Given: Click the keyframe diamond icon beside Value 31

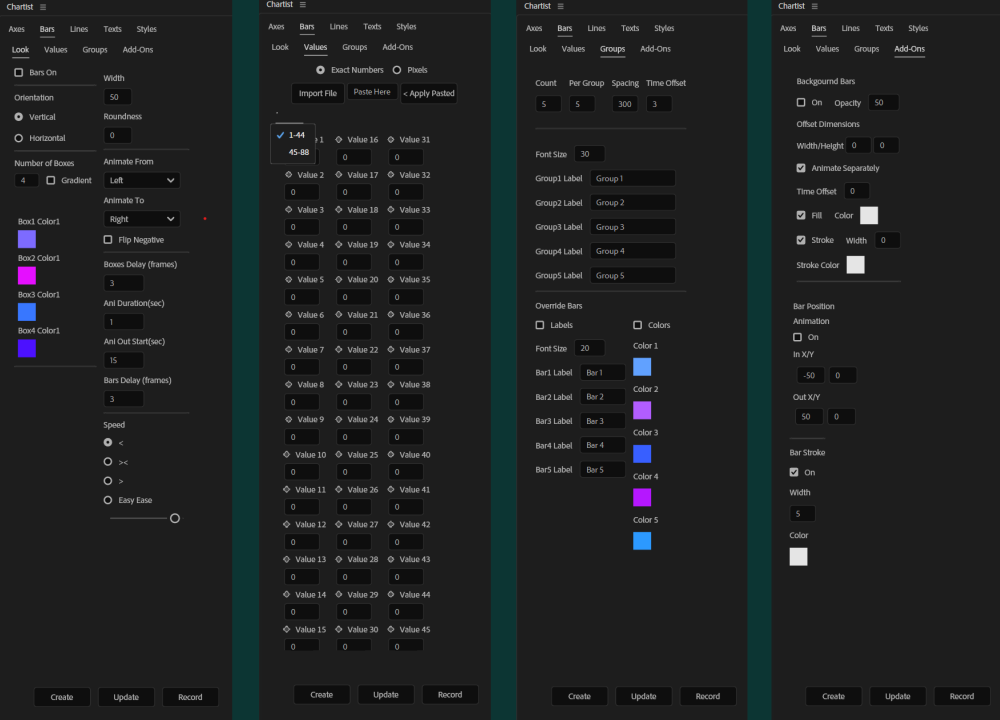Looking at the screenshot, I should 391,139.
